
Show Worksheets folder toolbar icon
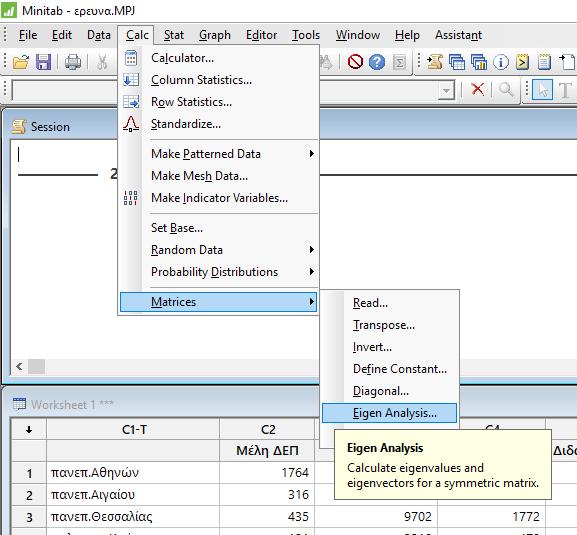(457, 62)
